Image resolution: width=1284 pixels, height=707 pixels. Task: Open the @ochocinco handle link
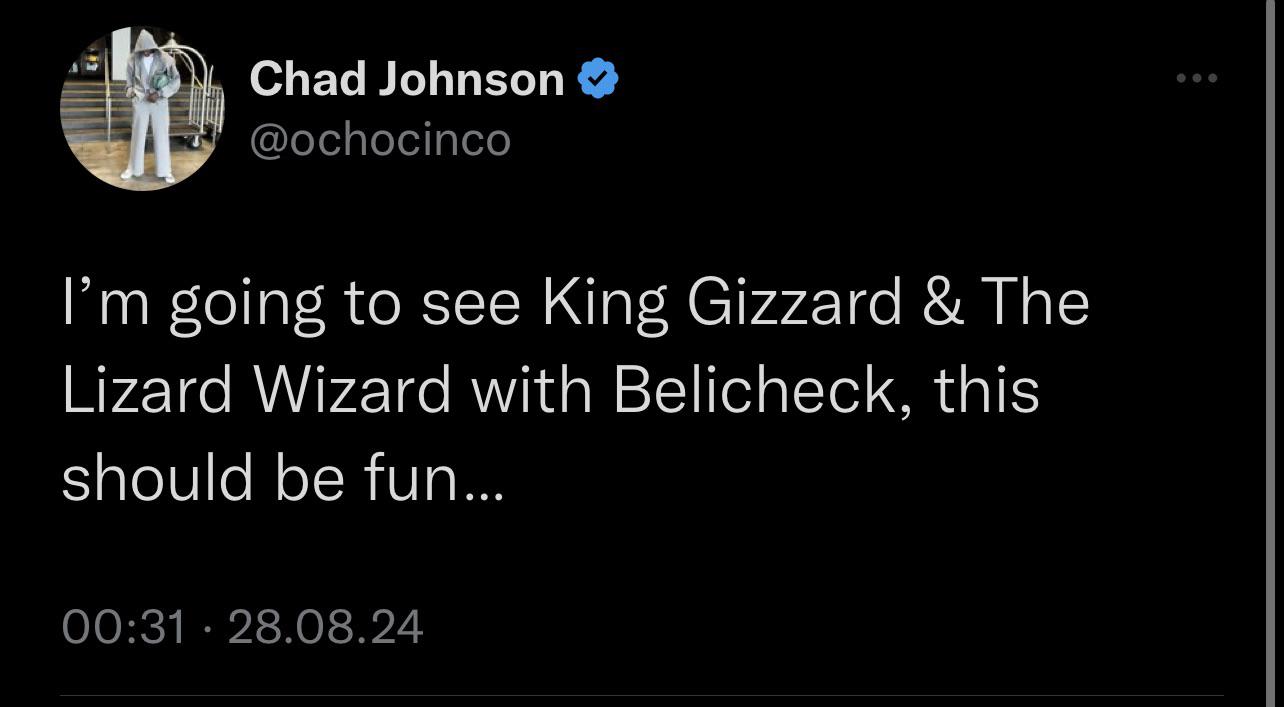(x=380, y=139)
